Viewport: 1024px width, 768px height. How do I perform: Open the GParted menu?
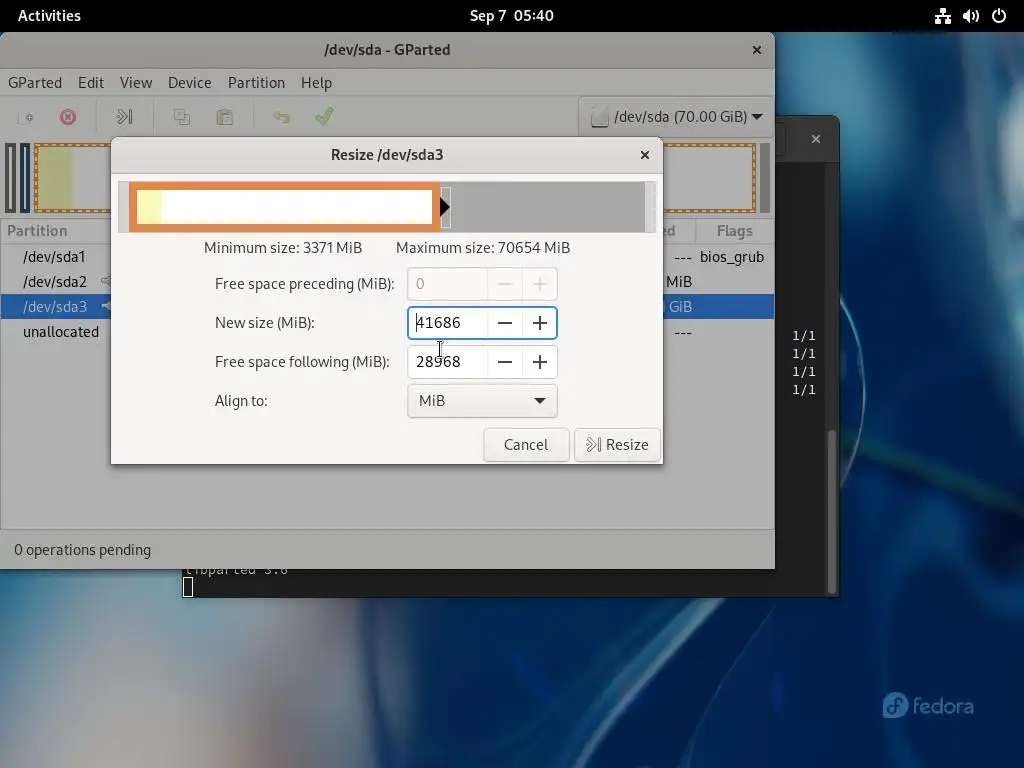click(x=35, y=83)
